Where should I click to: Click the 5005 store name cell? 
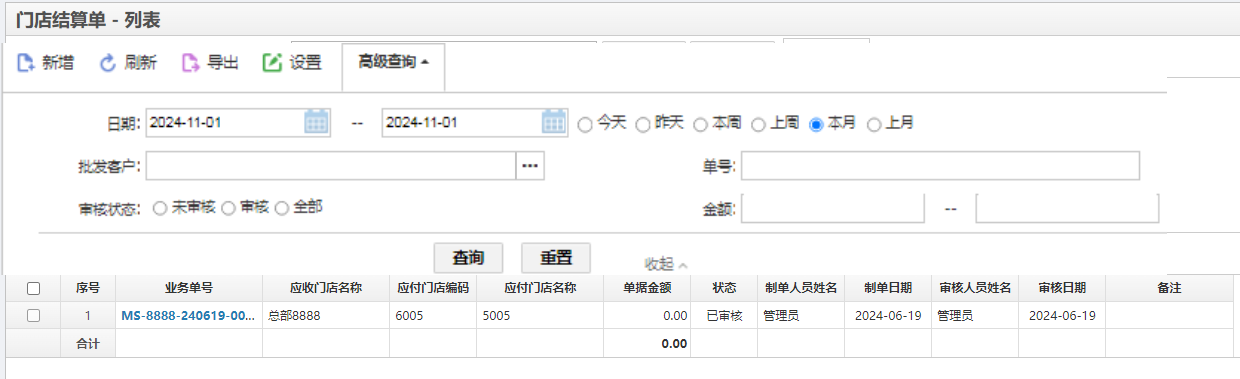pos(540,315)
